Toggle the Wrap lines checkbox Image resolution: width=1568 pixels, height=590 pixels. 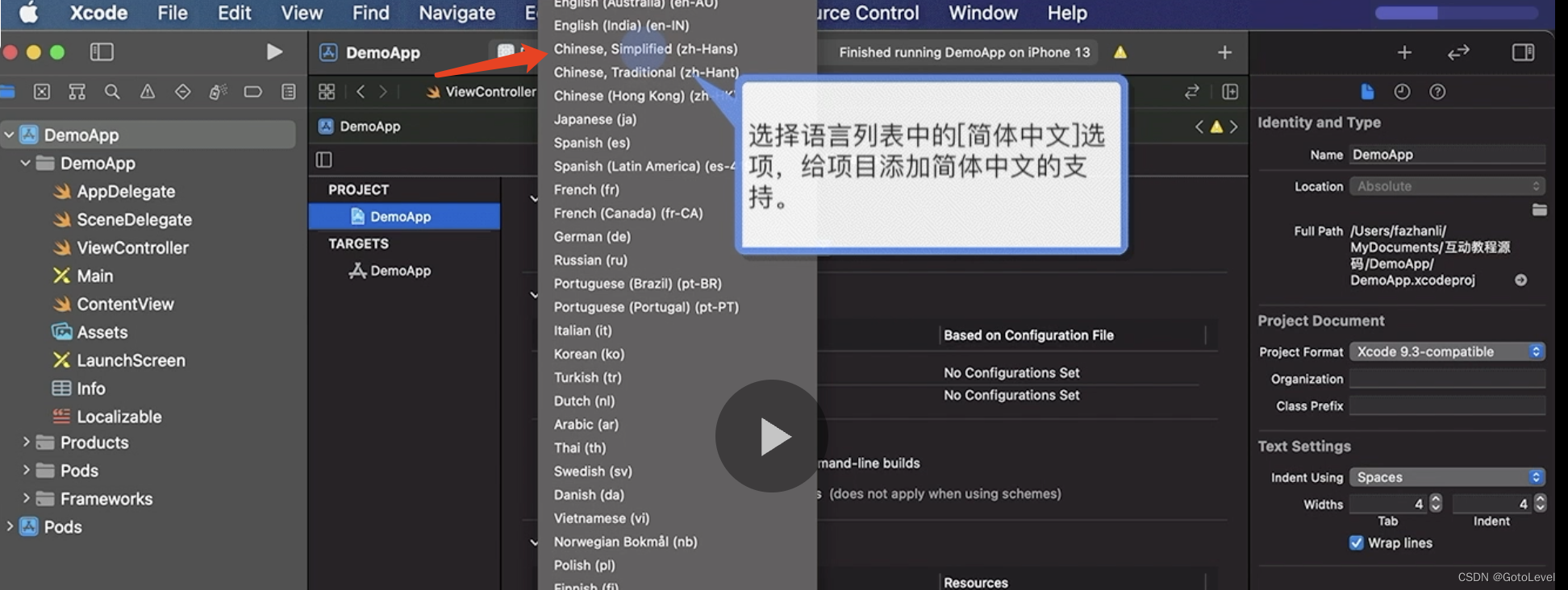coord(1357,543)
